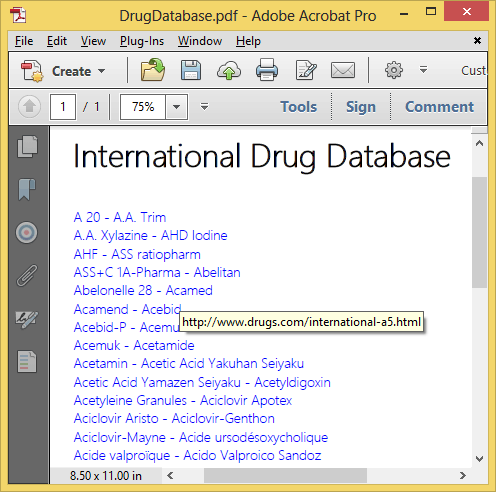Open the View menu
This screenshot has width=496, height=492.
pos(93,41)
